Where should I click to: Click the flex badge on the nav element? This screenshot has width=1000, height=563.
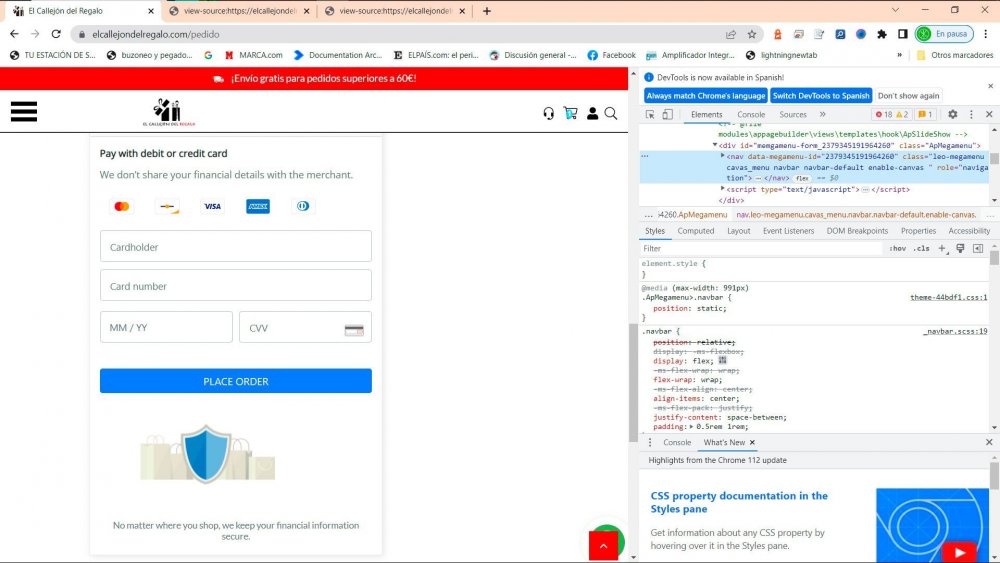[x=802, y=179]
